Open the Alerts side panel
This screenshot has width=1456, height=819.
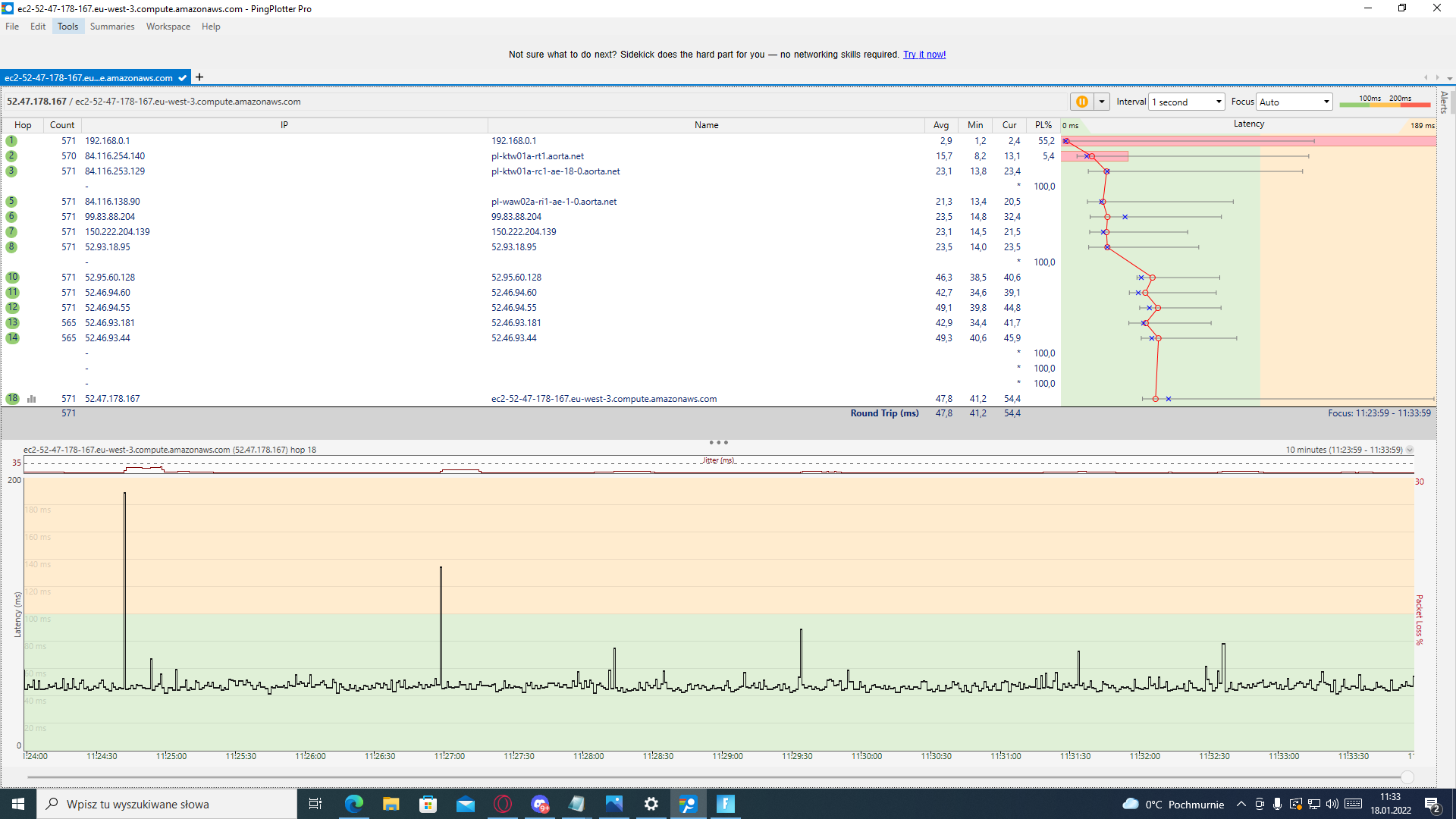pos(1445,102)
